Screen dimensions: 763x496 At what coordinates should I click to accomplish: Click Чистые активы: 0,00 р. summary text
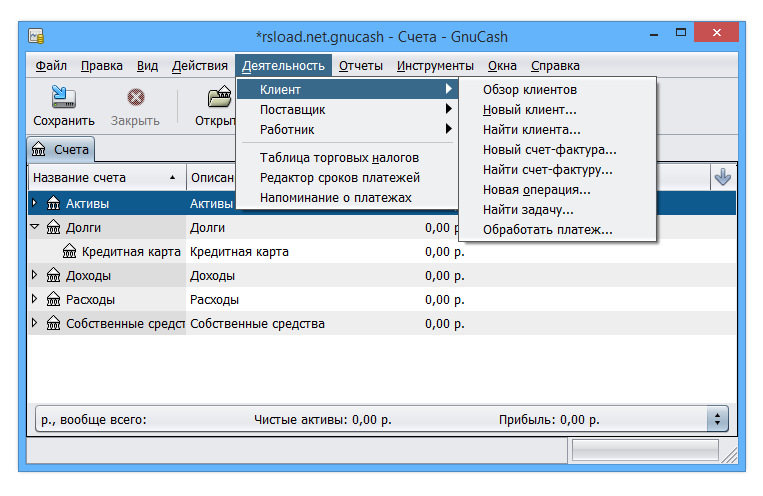point(323,420)
